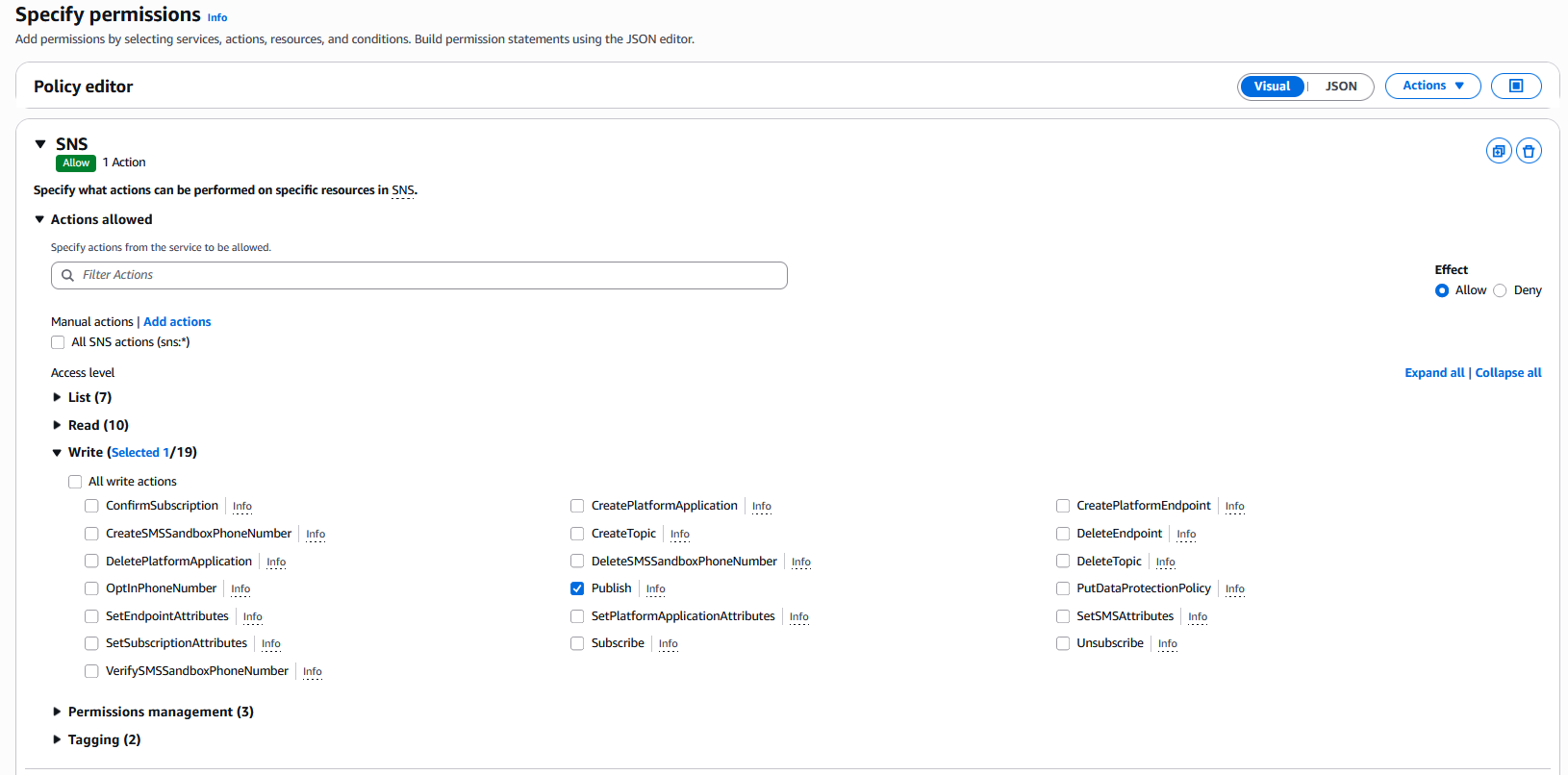Image resolution: width=1568 pixels, height=775 pixels.
Task: Check the Subscribe checkbox
Action: pyautogui.click(x=577, y=643)
